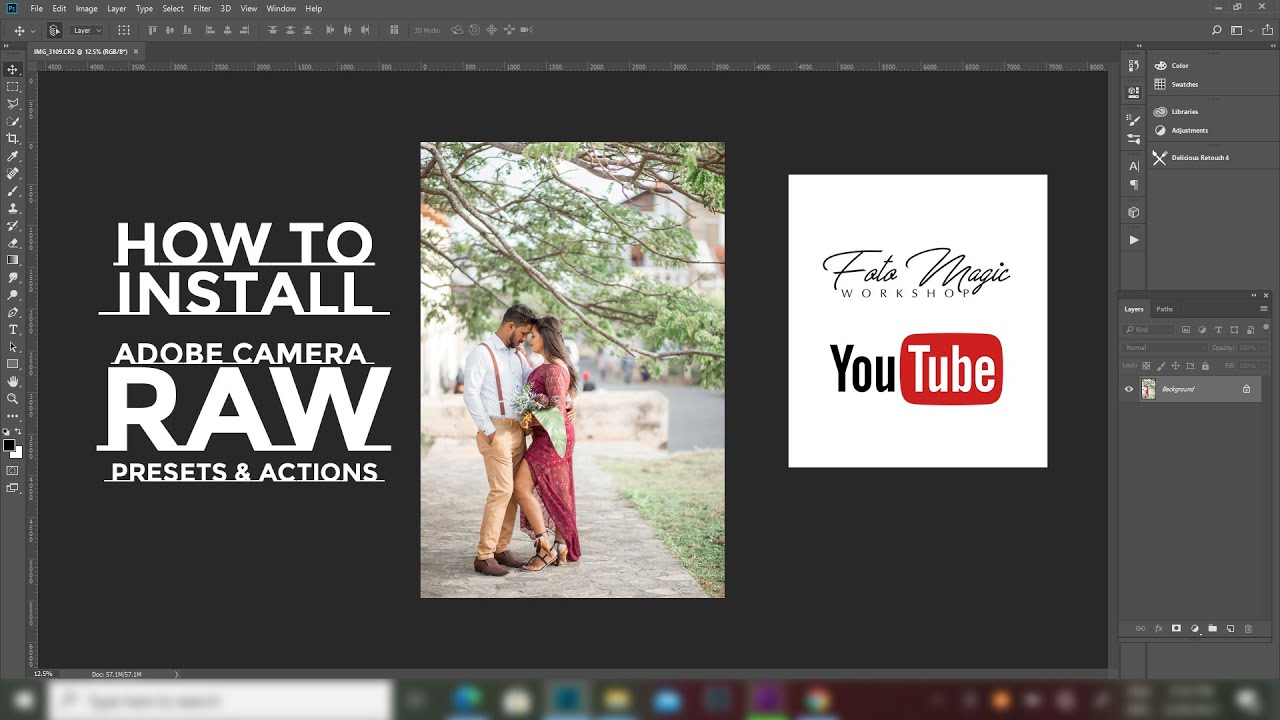Select the Healing Brush tool
This screenshot has width=1280, height=720.
coord(13,173)
